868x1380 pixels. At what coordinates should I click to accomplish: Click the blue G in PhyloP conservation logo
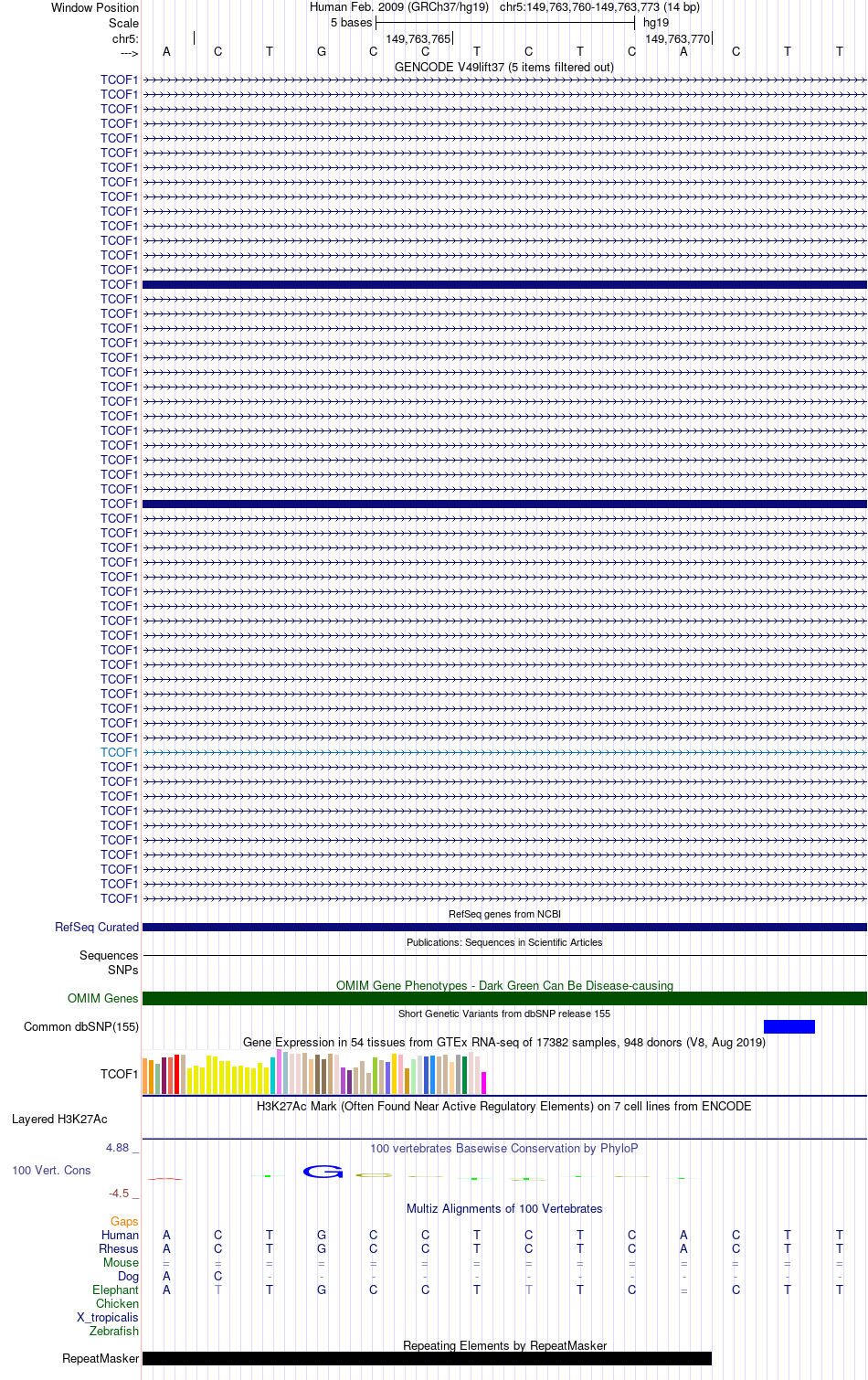pos(322,1172)
